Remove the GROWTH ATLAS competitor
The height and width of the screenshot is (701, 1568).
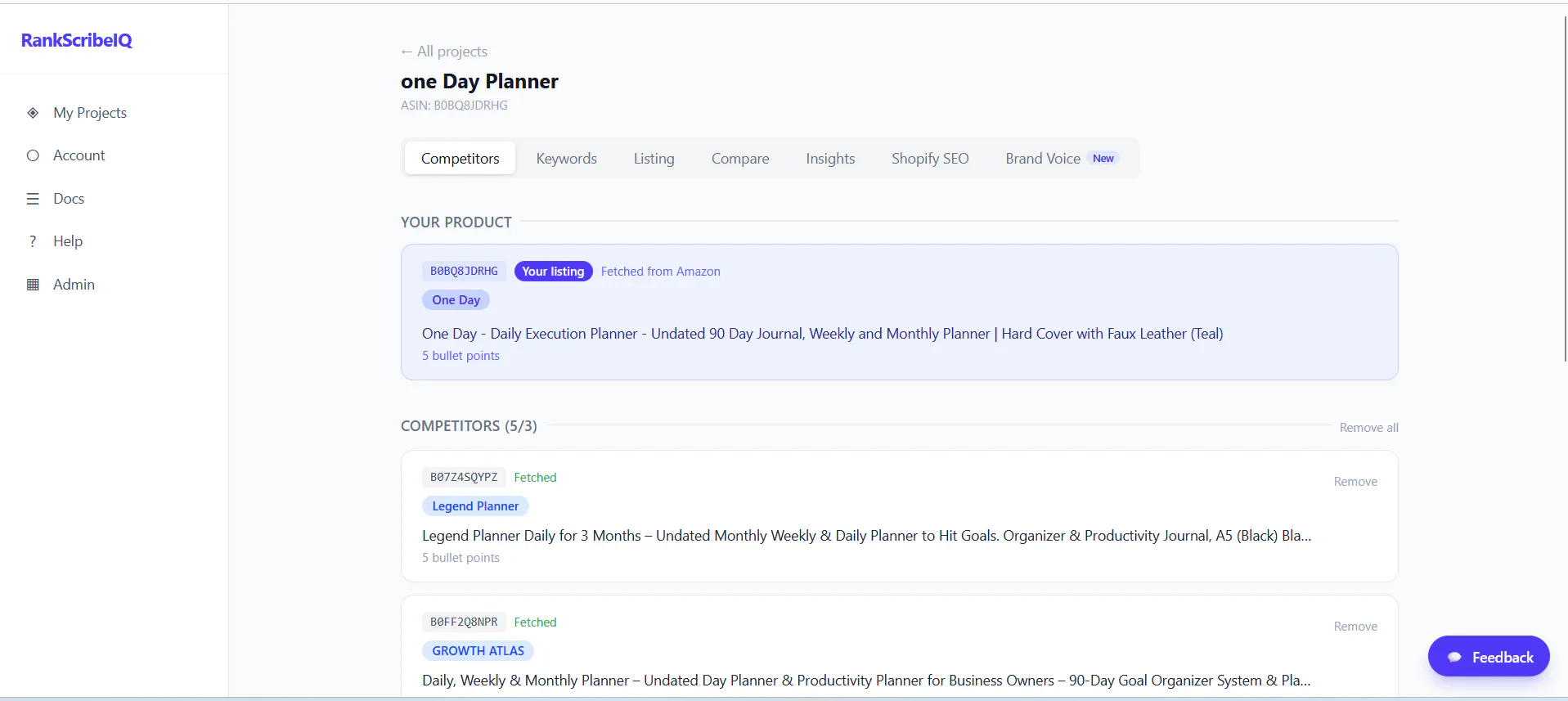pyautogui.click(x=1355, y=627)
